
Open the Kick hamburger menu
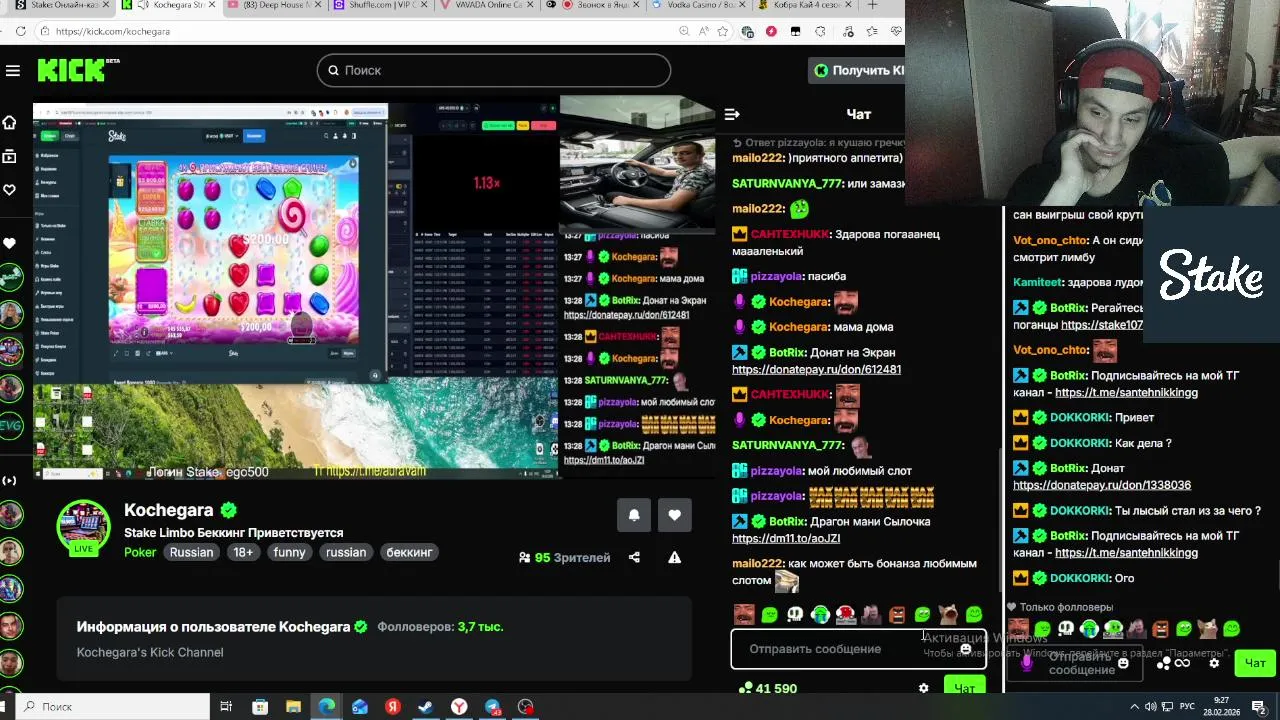coord(12,70)
